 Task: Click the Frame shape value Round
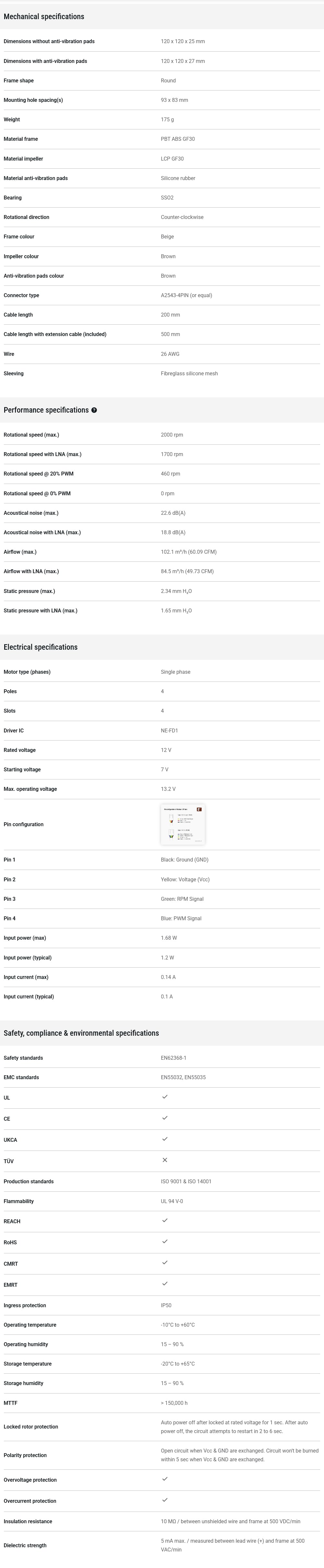168,80
